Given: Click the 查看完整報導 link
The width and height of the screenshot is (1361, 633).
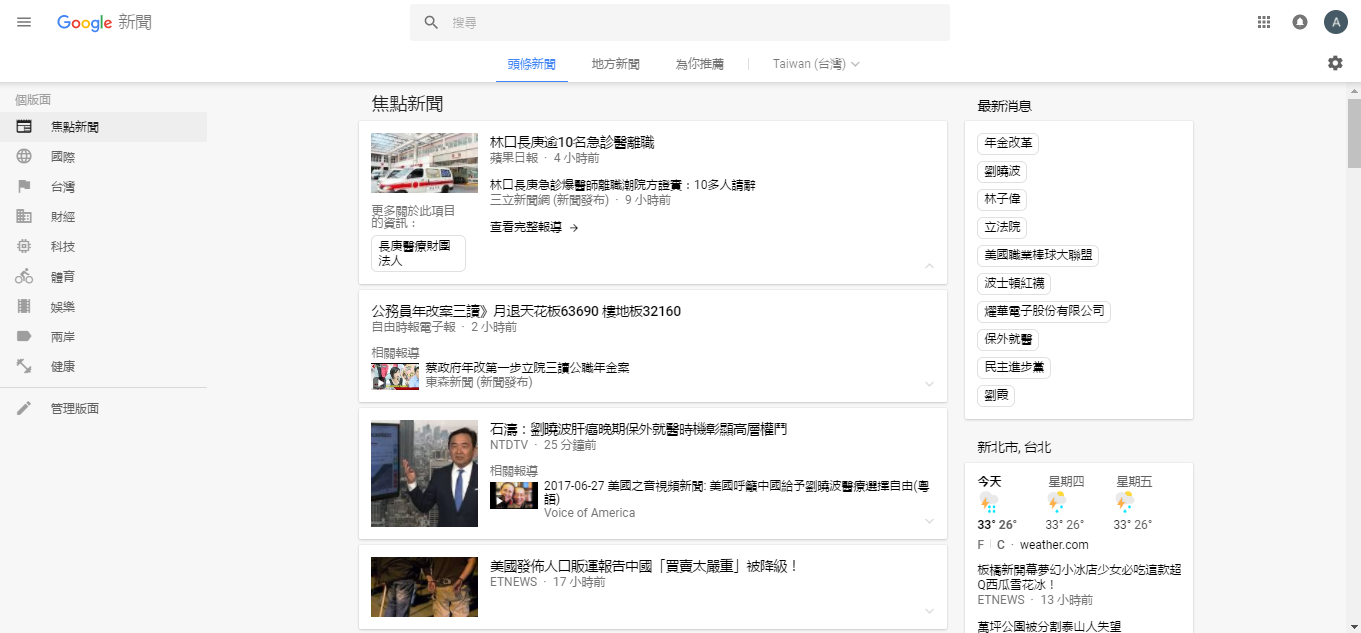Looking at the screenshot, I should pos(534,228).
